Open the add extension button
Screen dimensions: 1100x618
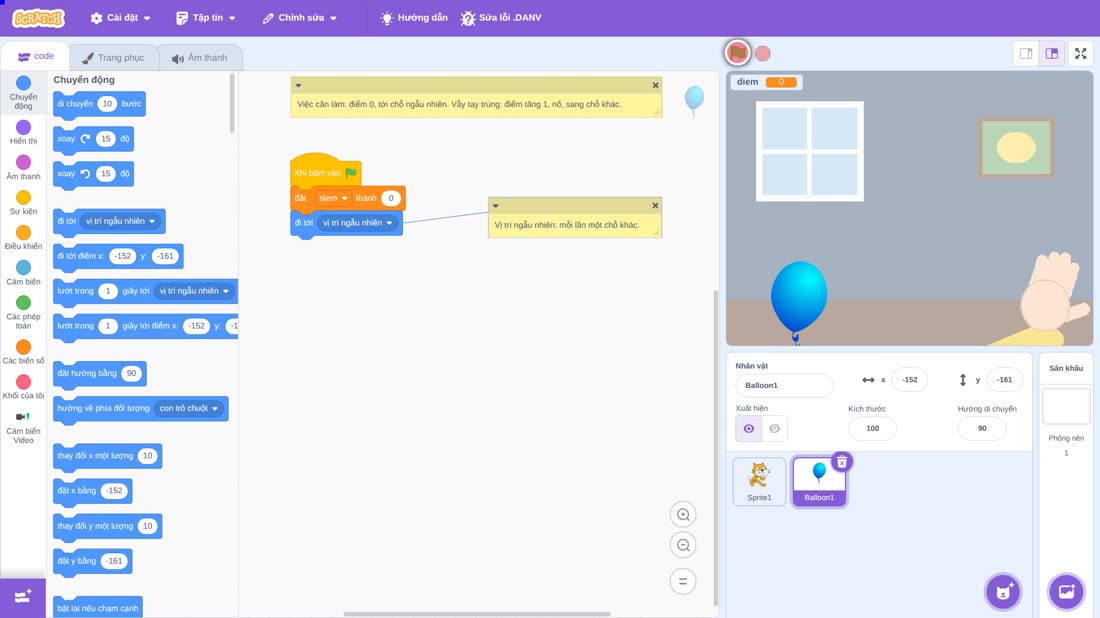[x=22, y=597]
